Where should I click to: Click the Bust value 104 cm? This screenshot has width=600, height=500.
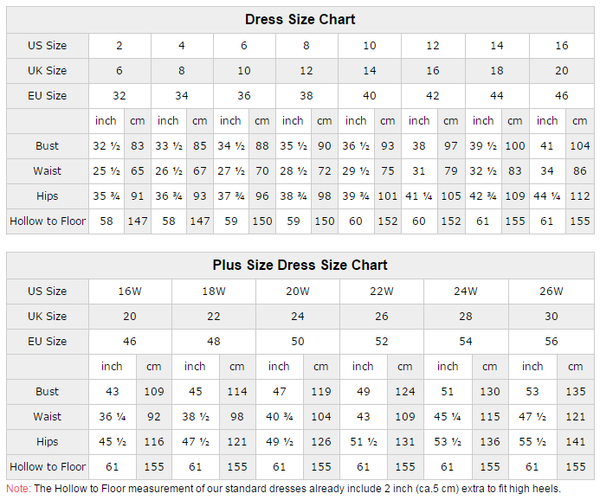(580, 146)
